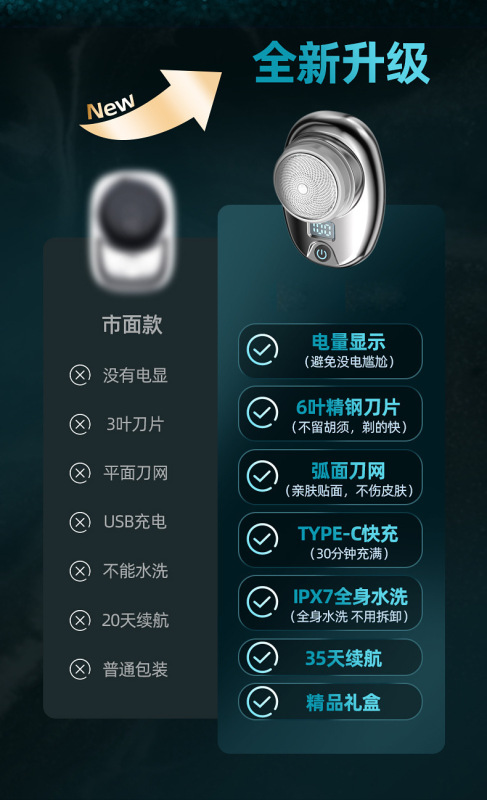The height and width of the screenshot is (800, 487).
Task: Click the power button on the silver shaver
Action: tap(321, 253)
